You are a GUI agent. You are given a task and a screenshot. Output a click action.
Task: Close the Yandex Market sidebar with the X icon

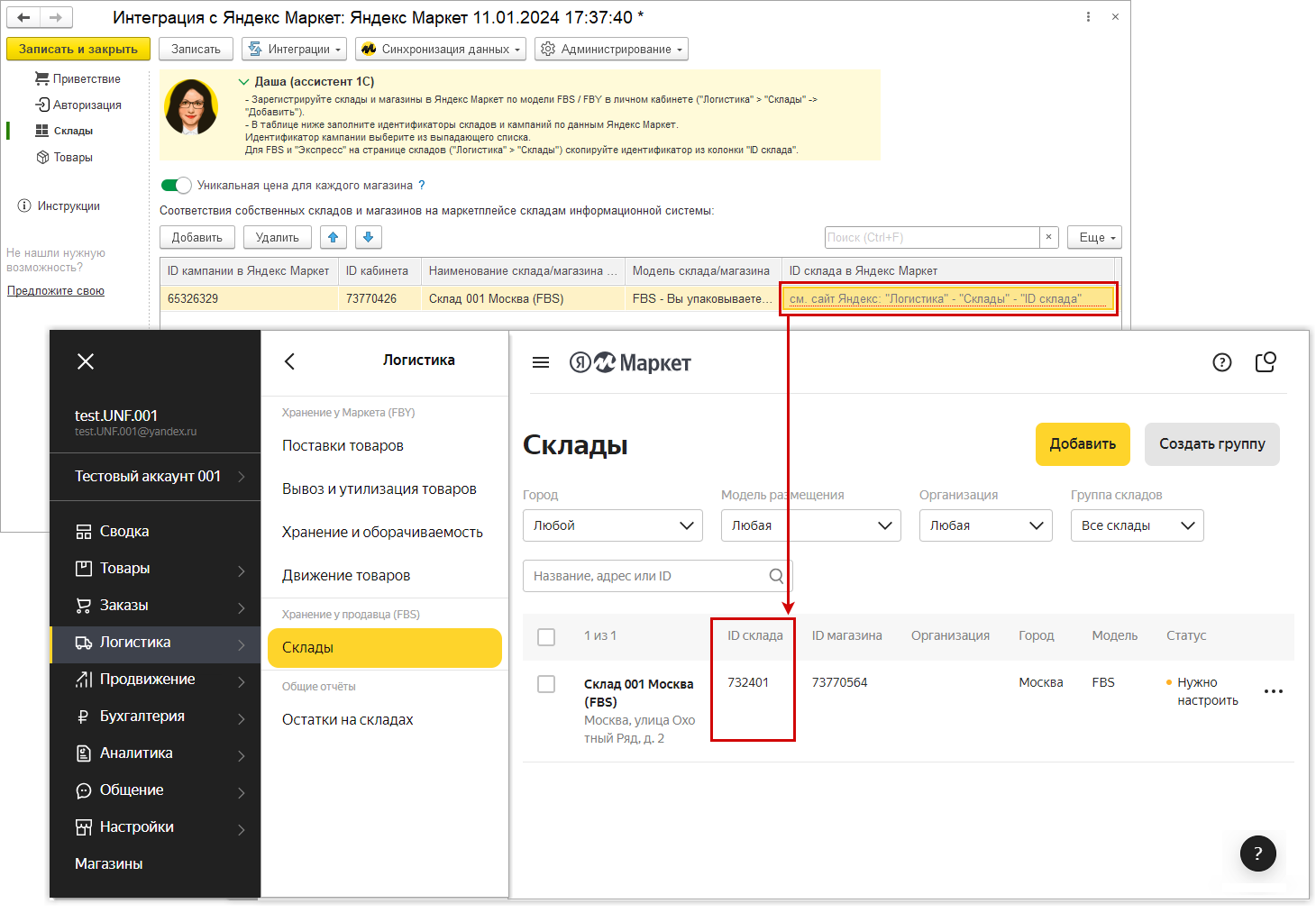pos(86,361)
